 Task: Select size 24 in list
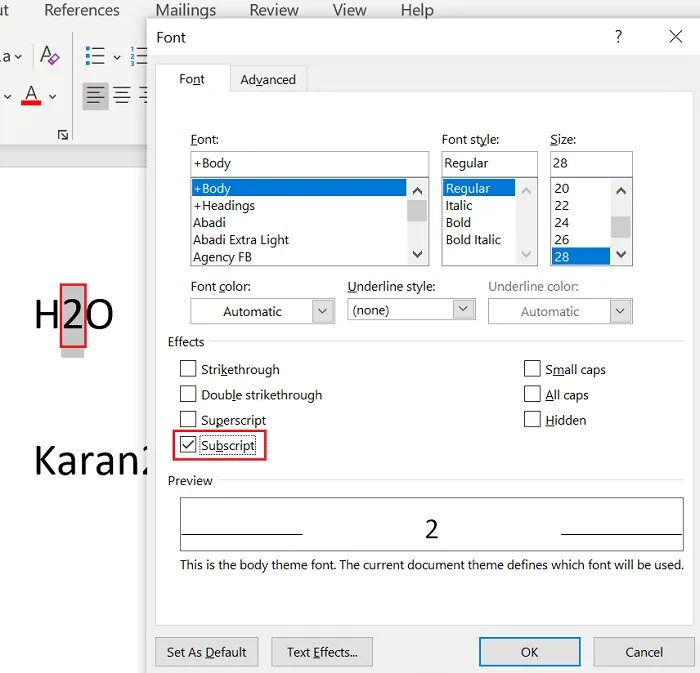pyautogui.click(x=581, y=222)
